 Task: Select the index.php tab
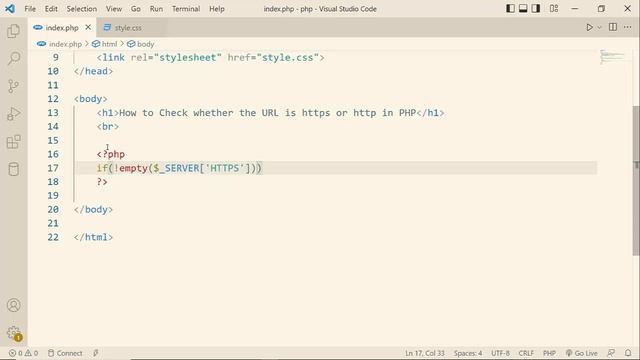pos(61,28)
